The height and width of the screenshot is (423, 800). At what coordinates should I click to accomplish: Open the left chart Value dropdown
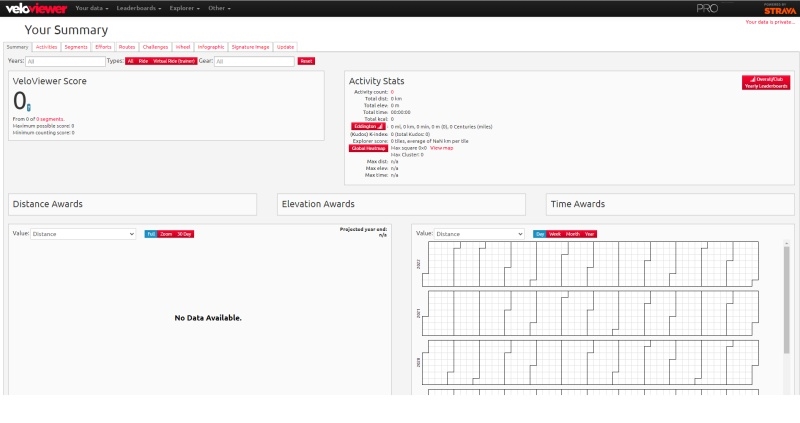click(x=83, y=234)
